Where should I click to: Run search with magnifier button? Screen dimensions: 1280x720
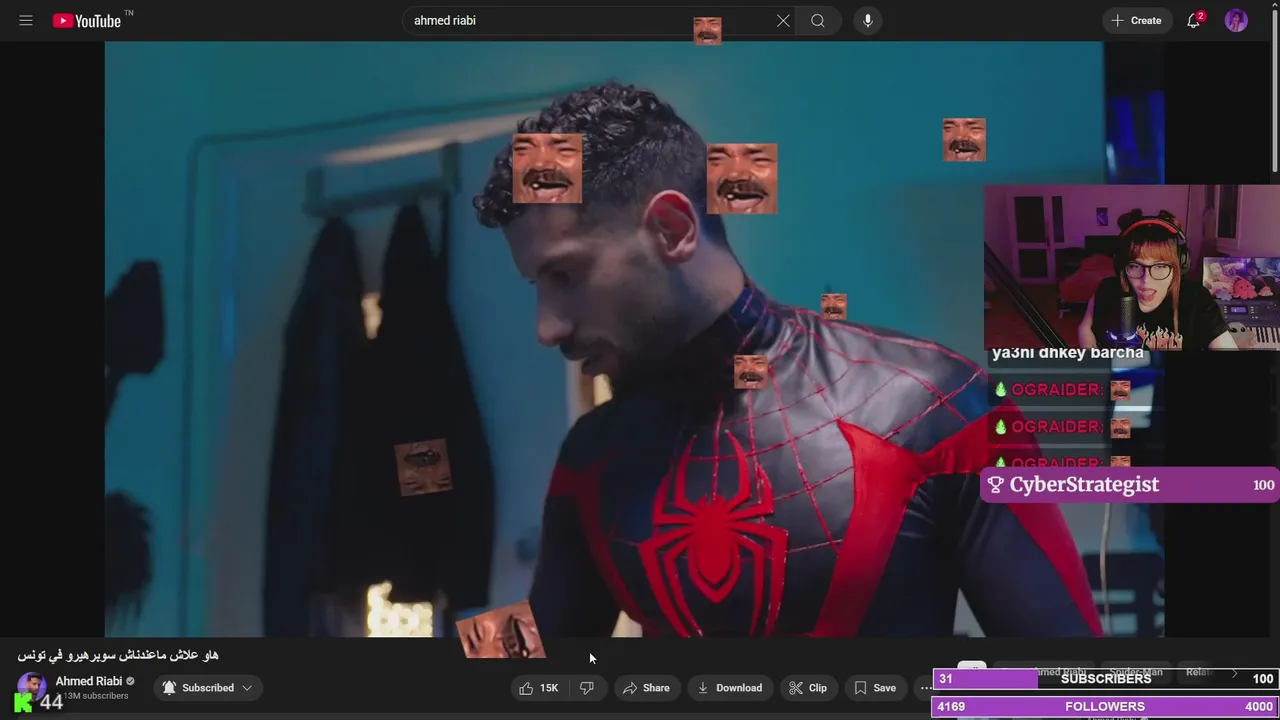(x=818, y=20)
